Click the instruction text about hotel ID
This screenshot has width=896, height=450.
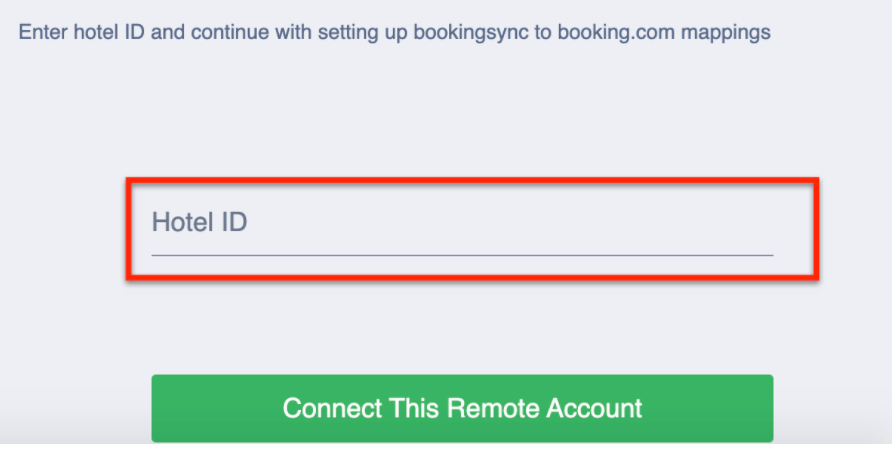click(x=395, y=32)
